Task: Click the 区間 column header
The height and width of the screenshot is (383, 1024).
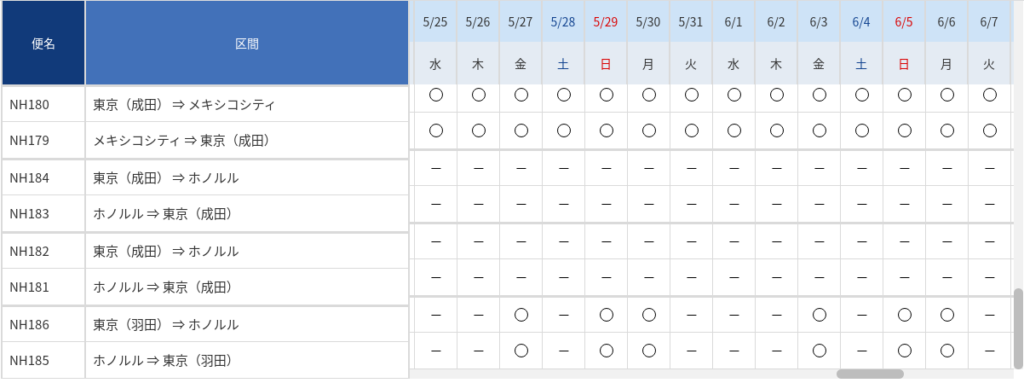Action: (x=247, y=44)
